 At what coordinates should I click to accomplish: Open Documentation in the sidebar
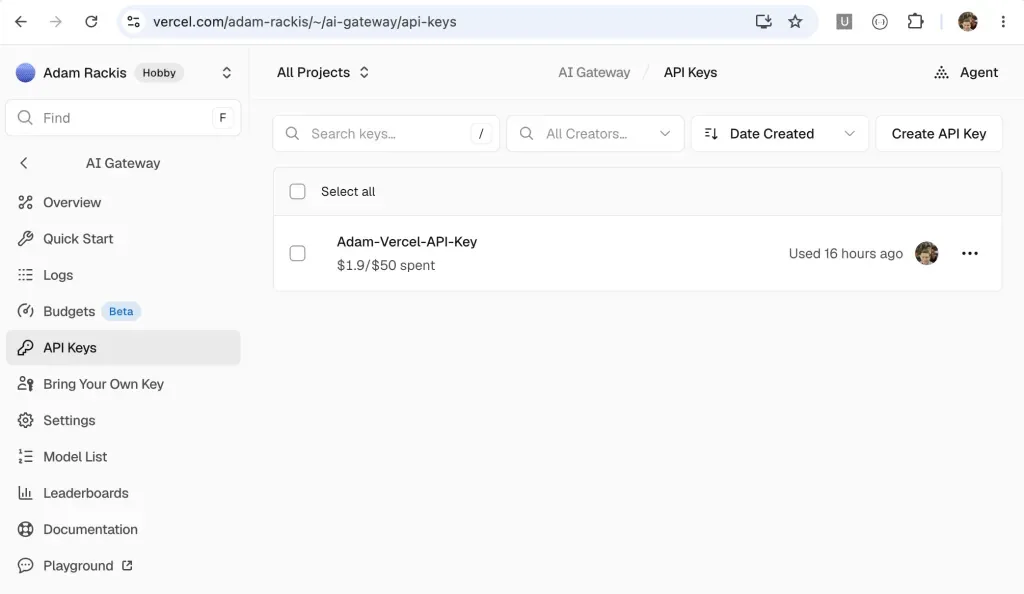[x=123, y=529]
